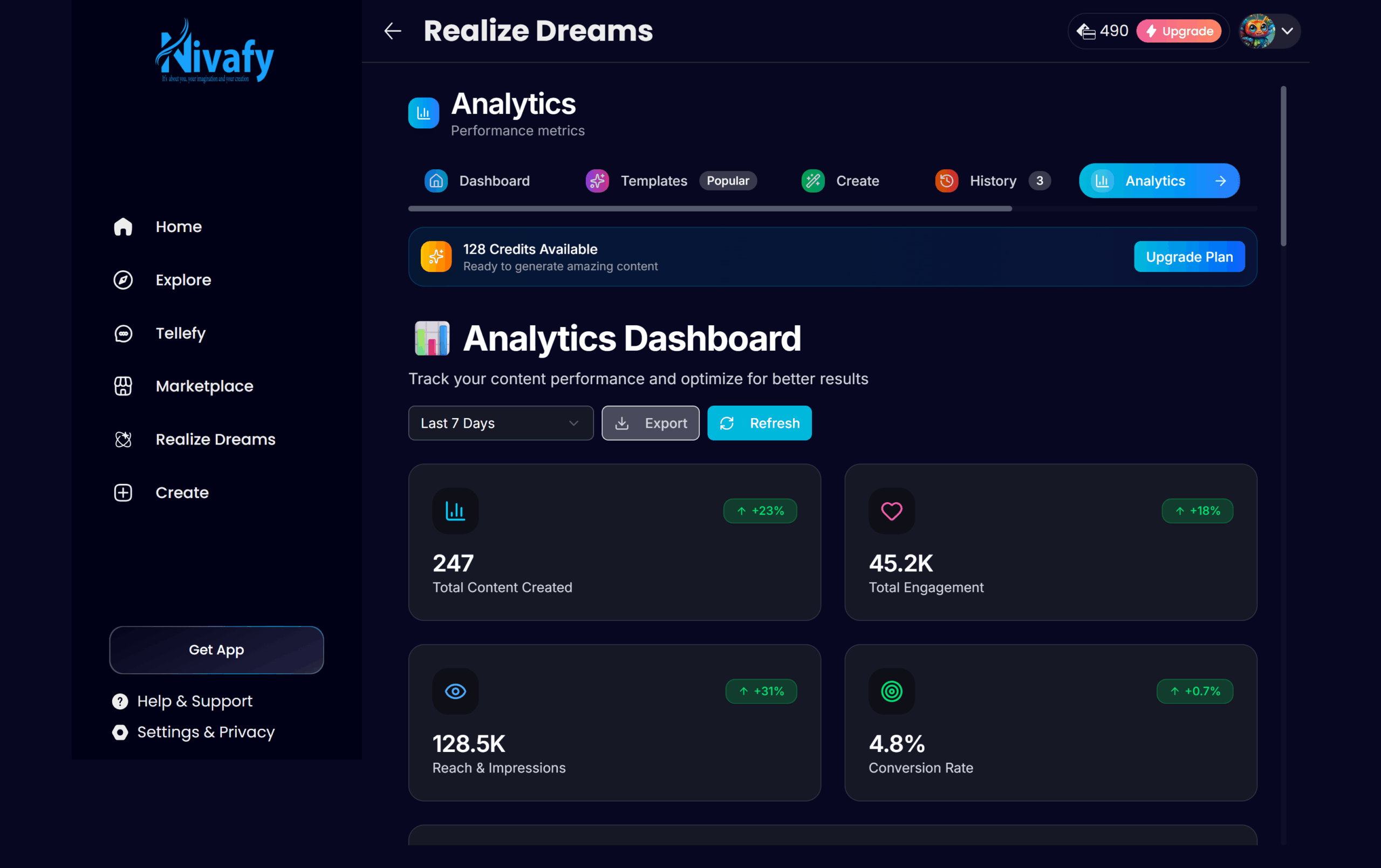Click the Create plus-square icon in sidebar

pos(123,492)
